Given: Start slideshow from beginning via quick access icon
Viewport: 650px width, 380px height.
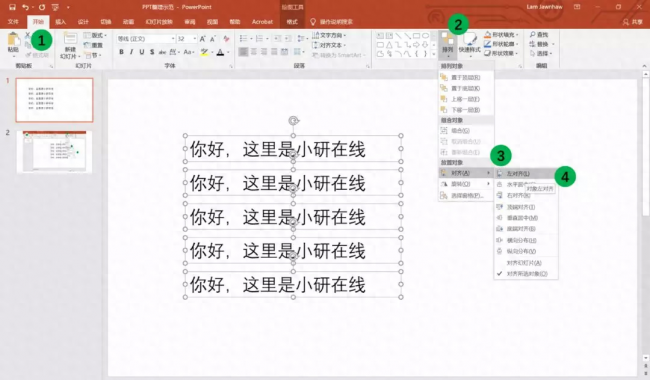Looking at the screenshot, I should (55, 7).
